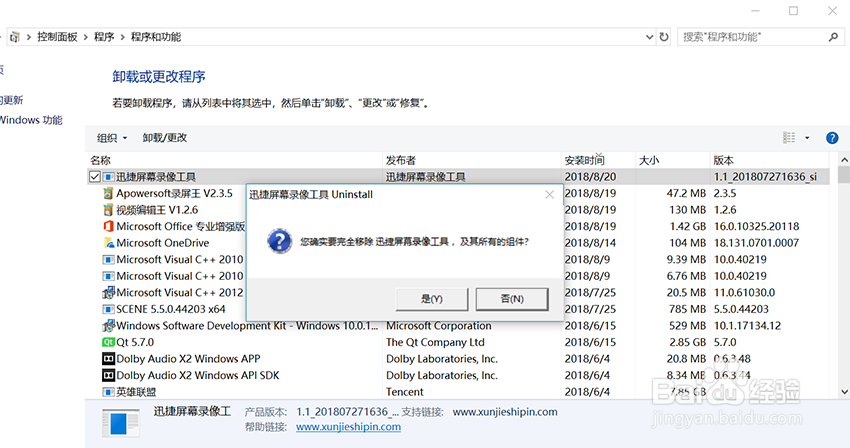Image resolution: width=850 pixels, height=448 pixels.
Task: Click the 程序和功能 breadcrumb
Action: click(x=156, y=37)
